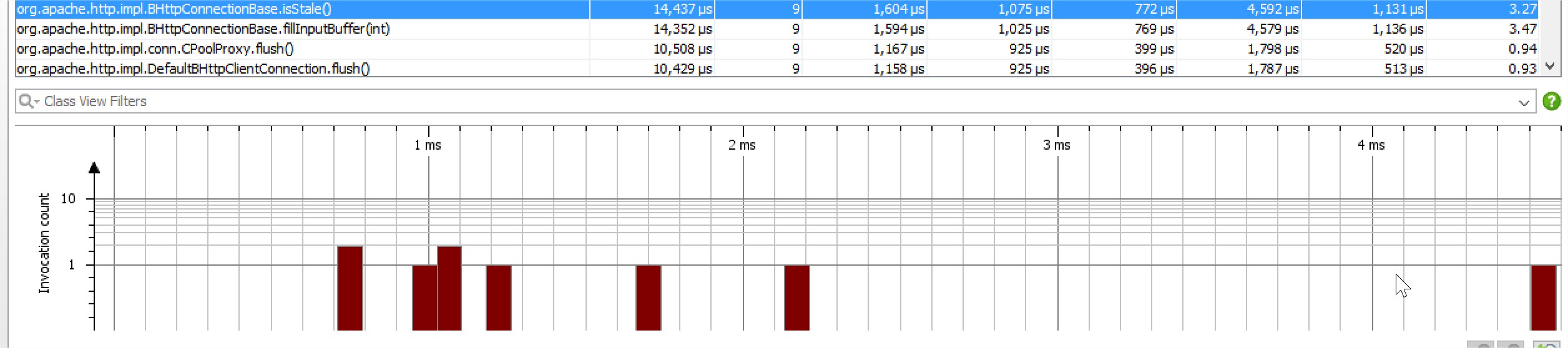Viewport: 1568px width, 348px height.
Task: Open the filter help question mark icon
Action: [1551, 101]
